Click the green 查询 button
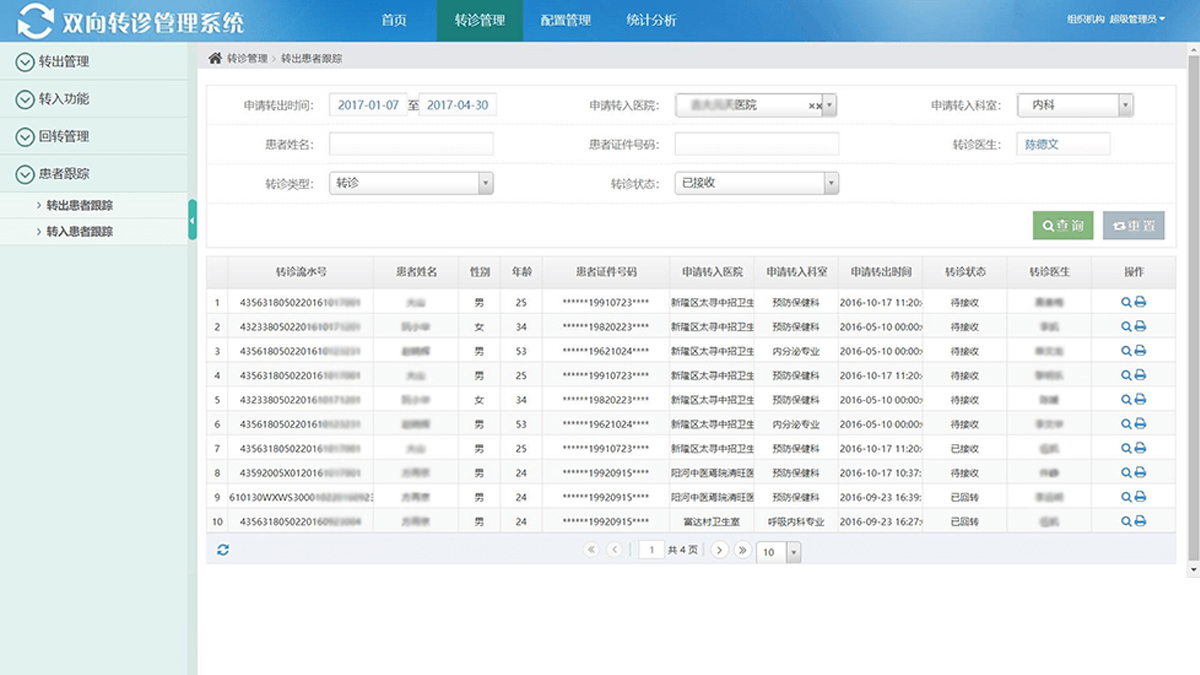 pyautogui.click(x=1063, y=226)
